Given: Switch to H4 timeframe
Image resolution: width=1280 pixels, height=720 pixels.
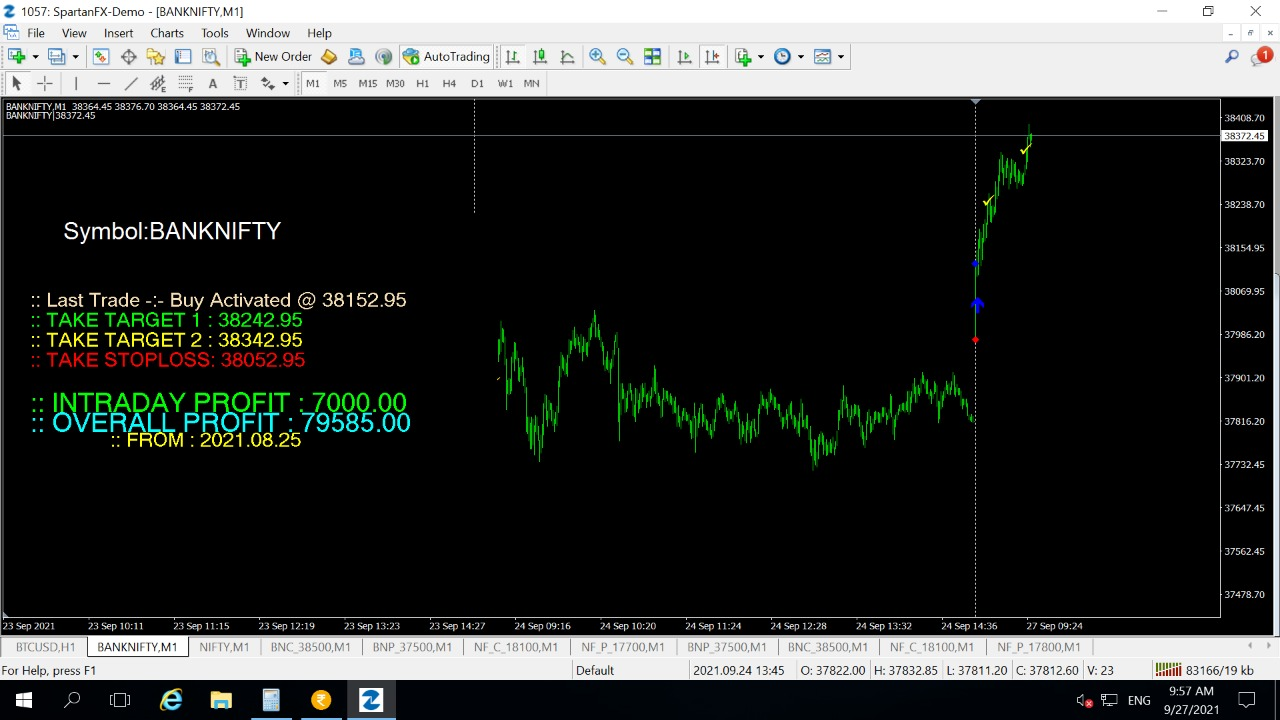Looking at the screenshot, I should pyautogui.click(x=449, y=83).
